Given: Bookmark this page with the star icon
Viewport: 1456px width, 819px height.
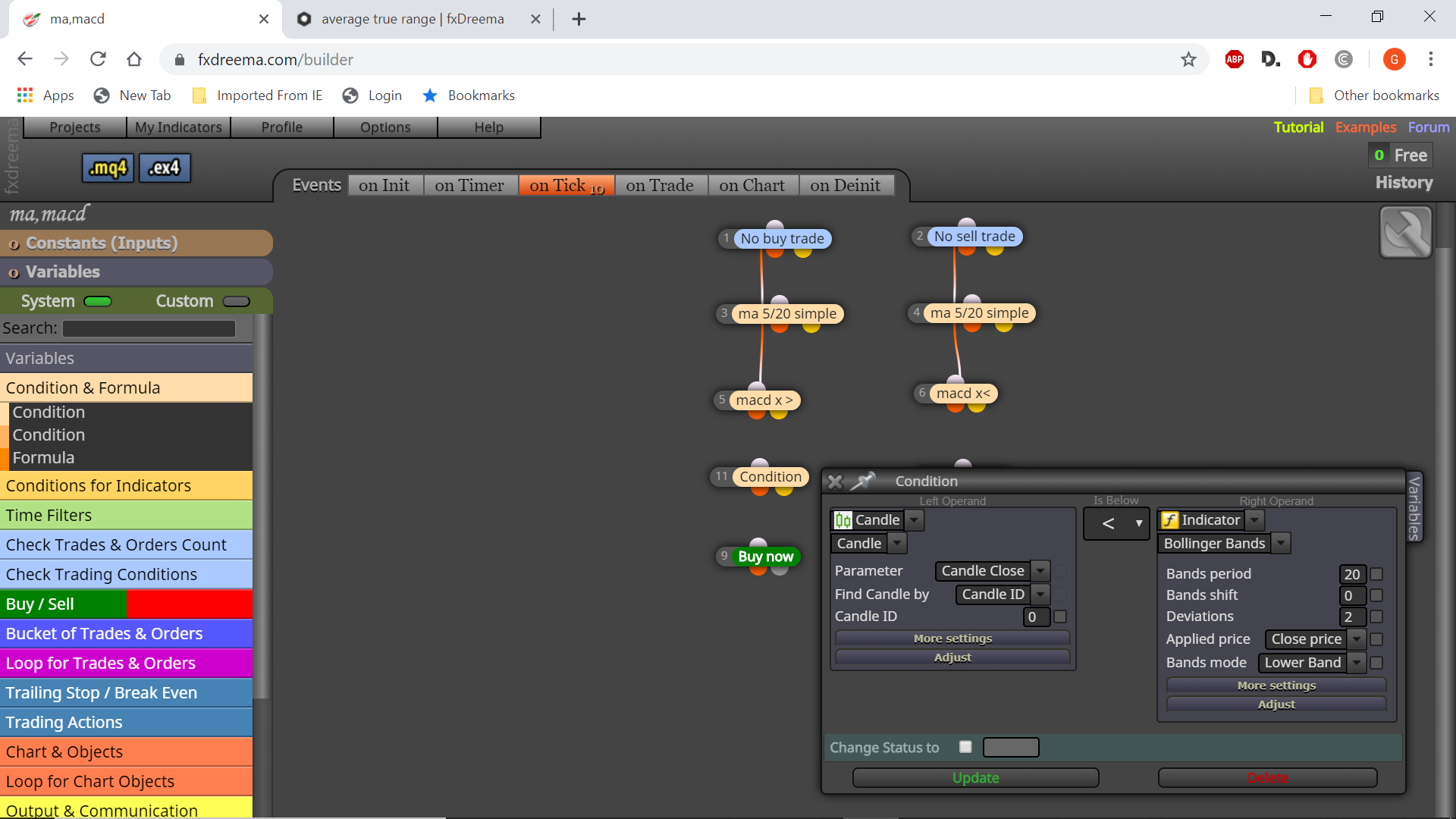Looking at the screenshot, I should [x=1188, y=59].
